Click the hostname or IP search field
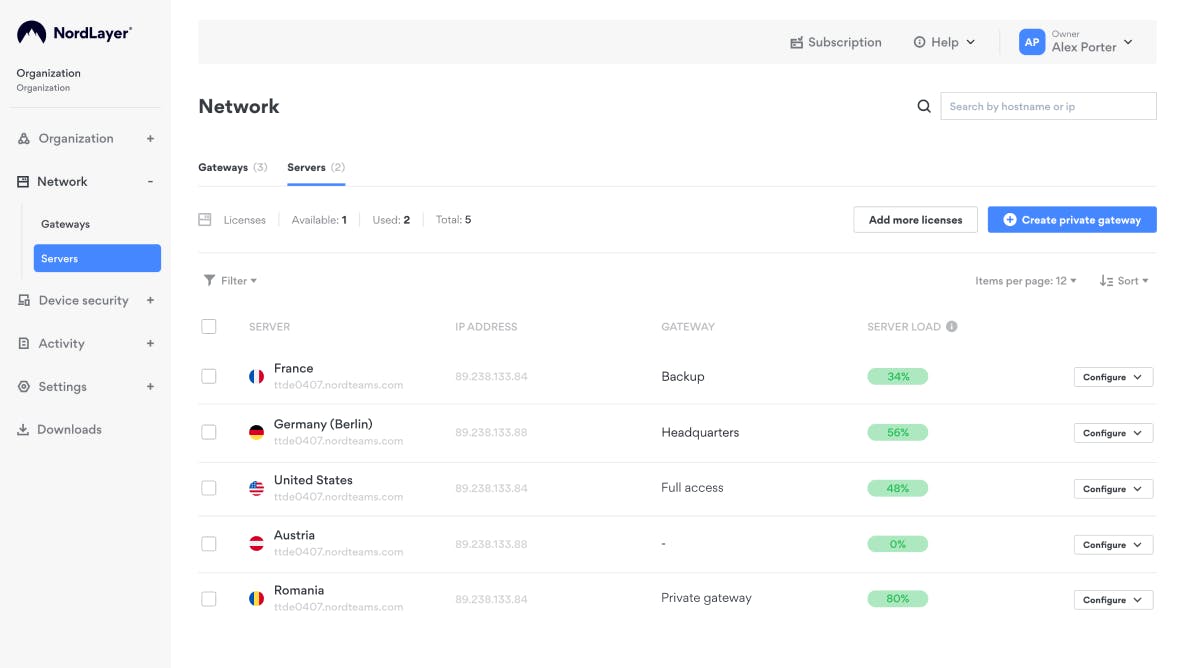1184x668 pixels. click(x=1047, y=106)
